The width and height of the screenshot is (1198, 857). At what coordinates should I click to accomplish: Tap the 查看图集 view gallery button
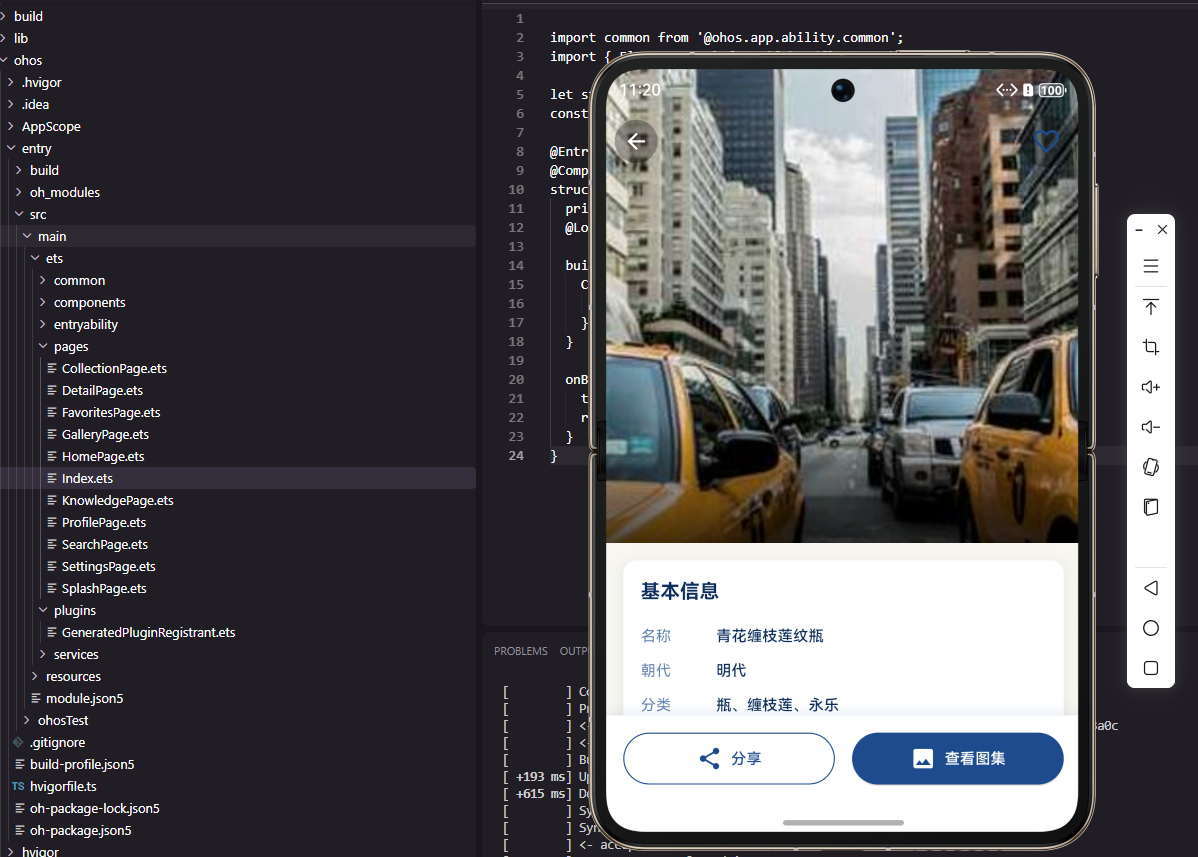[x=957, y=758]
